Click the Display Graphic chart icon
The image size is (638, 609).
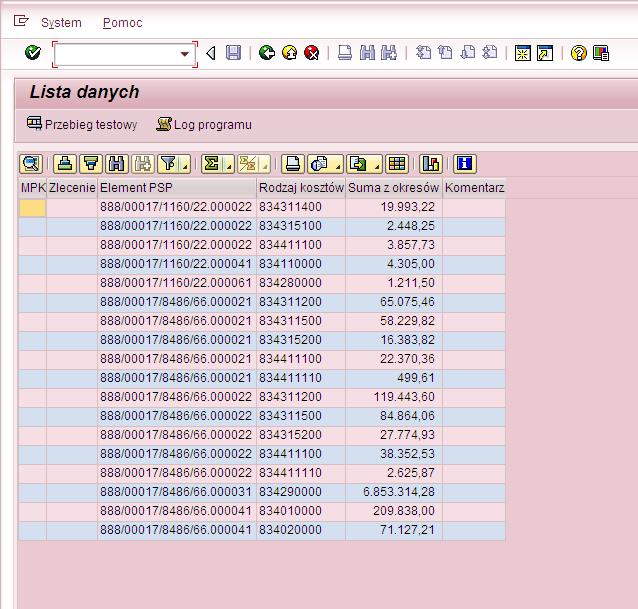[431, 164]
